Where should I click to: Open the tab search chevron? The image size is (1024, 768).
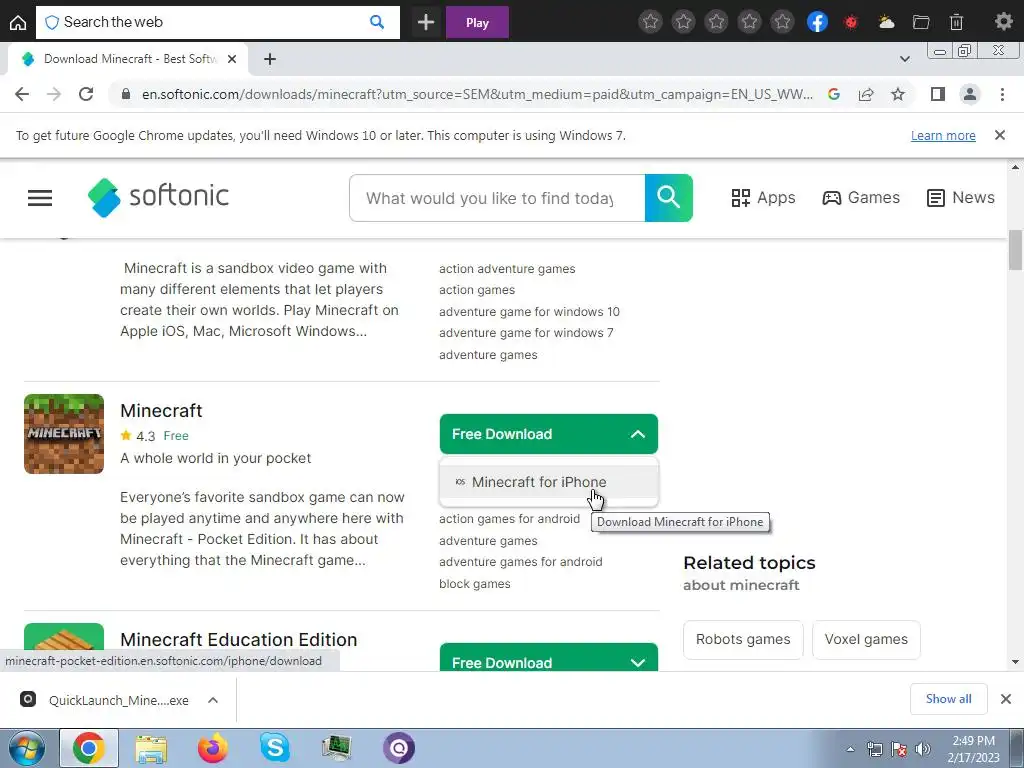point(904,59)
